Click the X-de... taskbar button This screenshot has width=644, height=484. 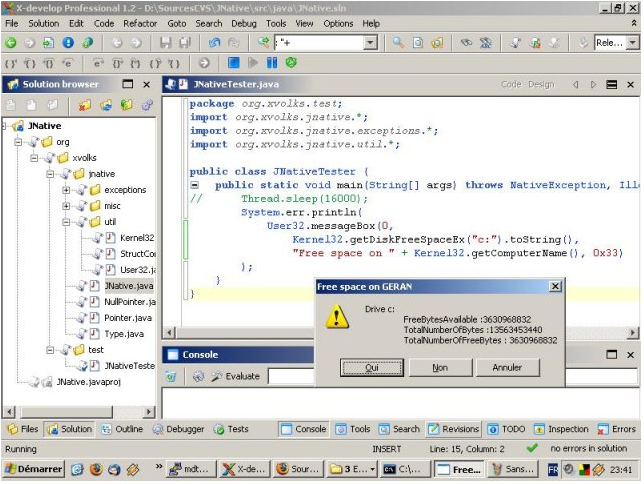click(245, 469)
